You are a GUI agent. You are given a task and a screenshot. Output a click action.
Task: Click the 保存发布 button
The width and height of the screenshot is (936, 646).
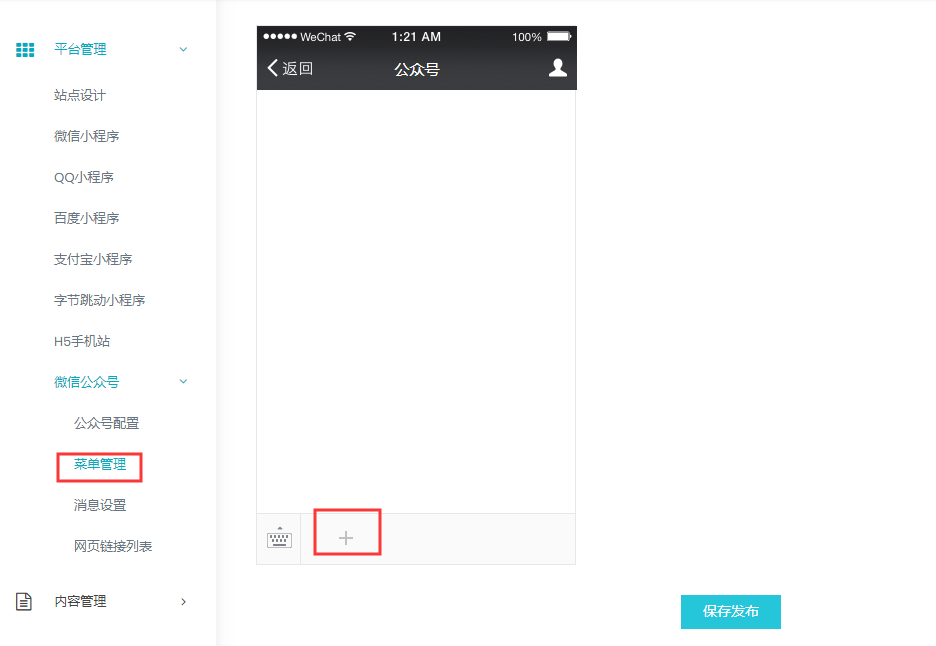tap(731, 611)
